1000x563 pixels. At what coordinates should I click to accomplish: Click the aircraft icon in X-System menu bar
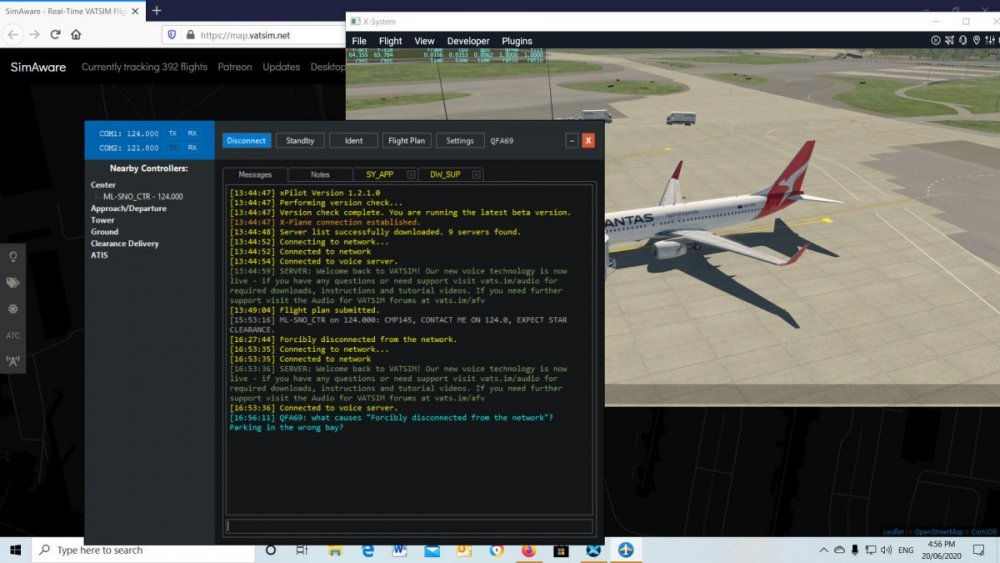pyautogui.click(x=949, y=40)
